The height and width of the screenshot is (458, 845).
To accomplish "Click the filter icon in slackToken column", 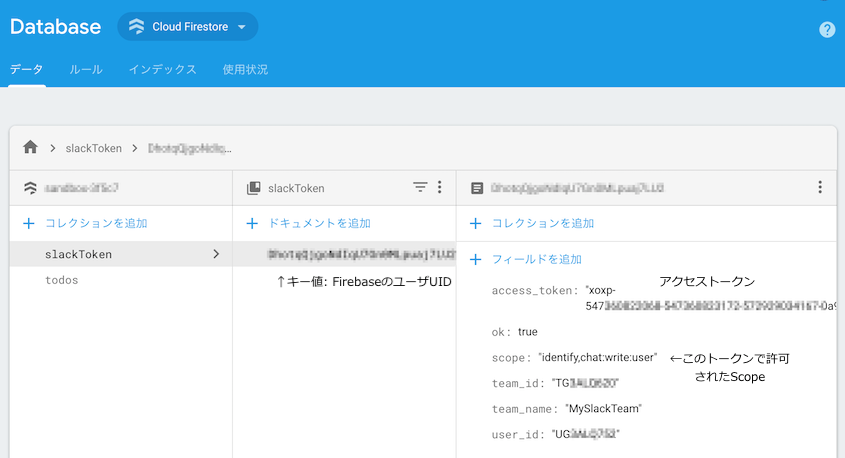I will pos(420,187).
